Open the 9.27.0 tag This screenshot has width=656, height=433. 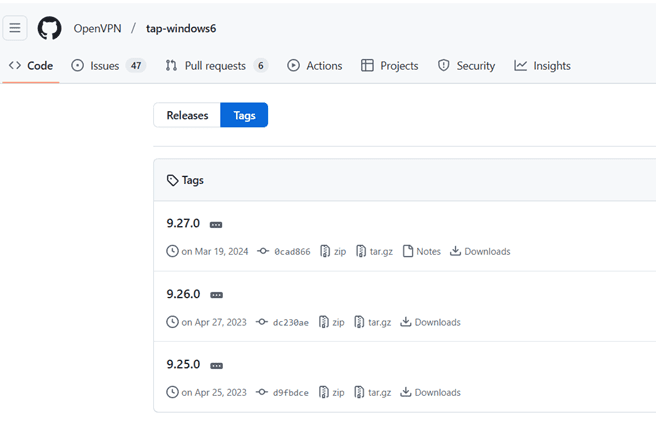click(x=183, y=223)
